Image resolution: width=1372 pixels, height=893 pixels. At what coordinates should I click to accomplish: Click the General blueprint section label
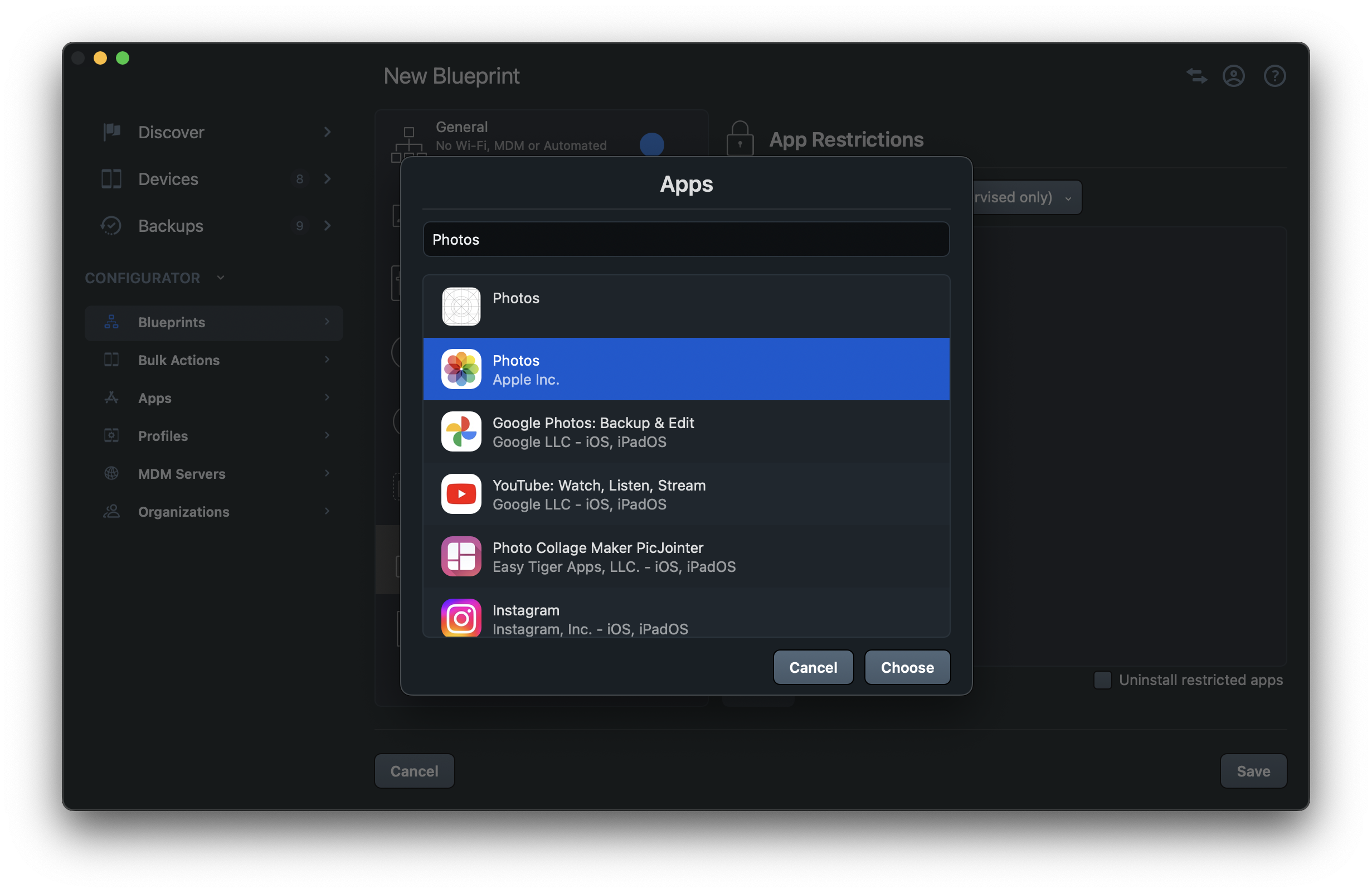(462, 127)
